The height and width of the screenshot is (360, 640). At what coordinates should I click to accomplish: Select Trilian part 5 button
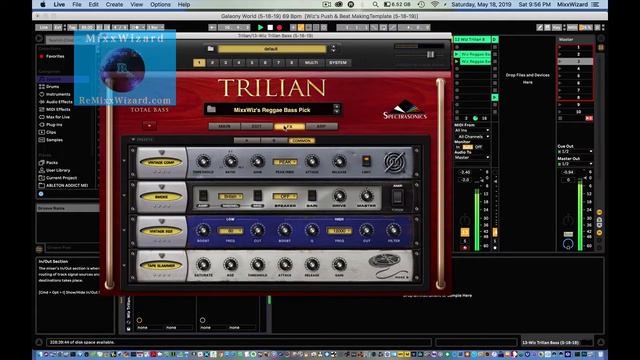click(x=252, y=62)
